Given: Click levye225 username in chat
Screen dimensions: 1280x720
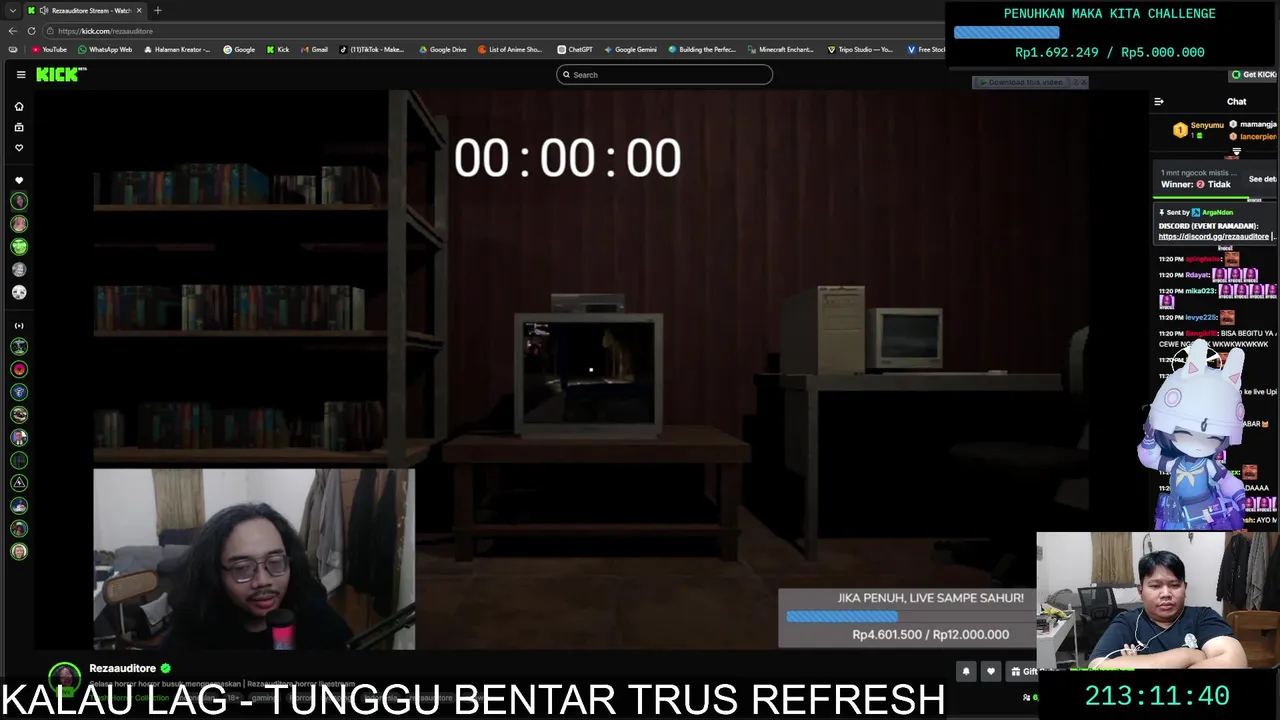Looking at the screenshot, I should click(1202, 318).
